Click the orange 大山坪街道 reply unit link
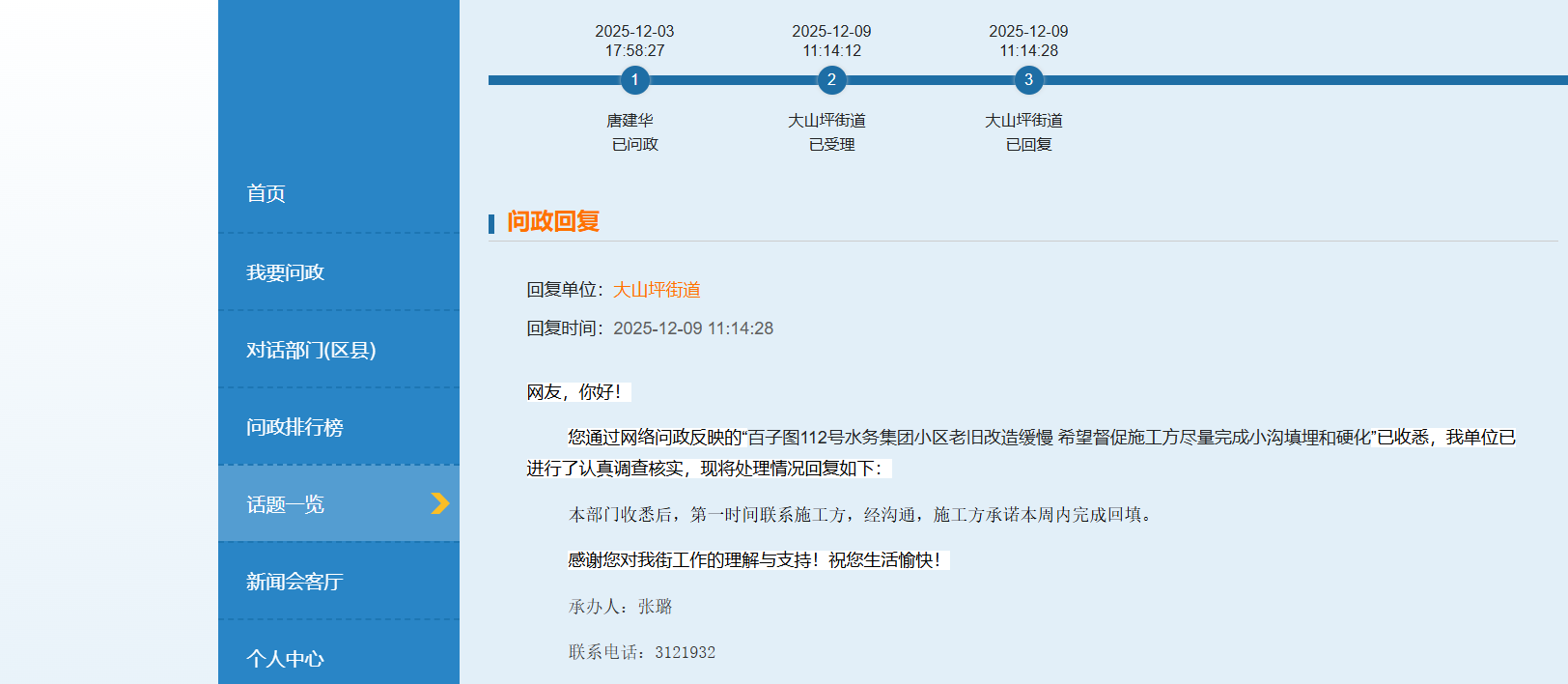 coord(657,290)
